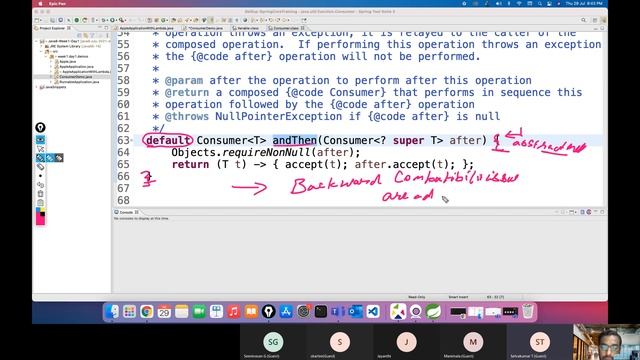Open Spotlight search in menu bar

click(x=540, y=4)
